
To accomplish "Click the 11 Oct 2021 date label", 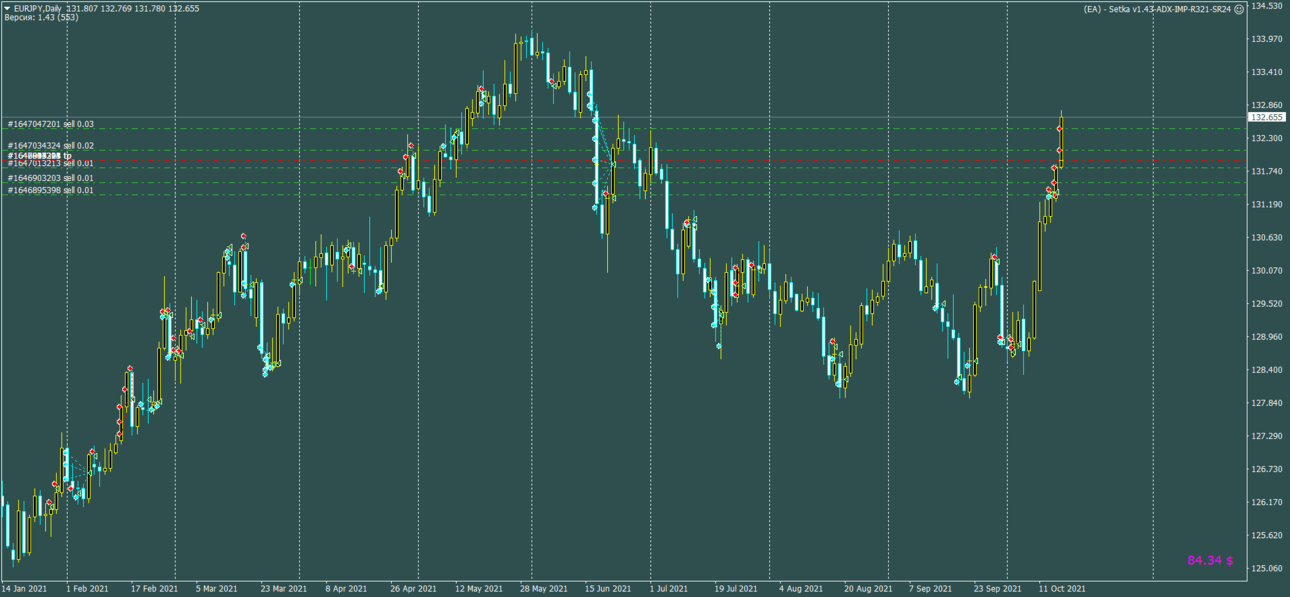I will (x=1062, y=589).
